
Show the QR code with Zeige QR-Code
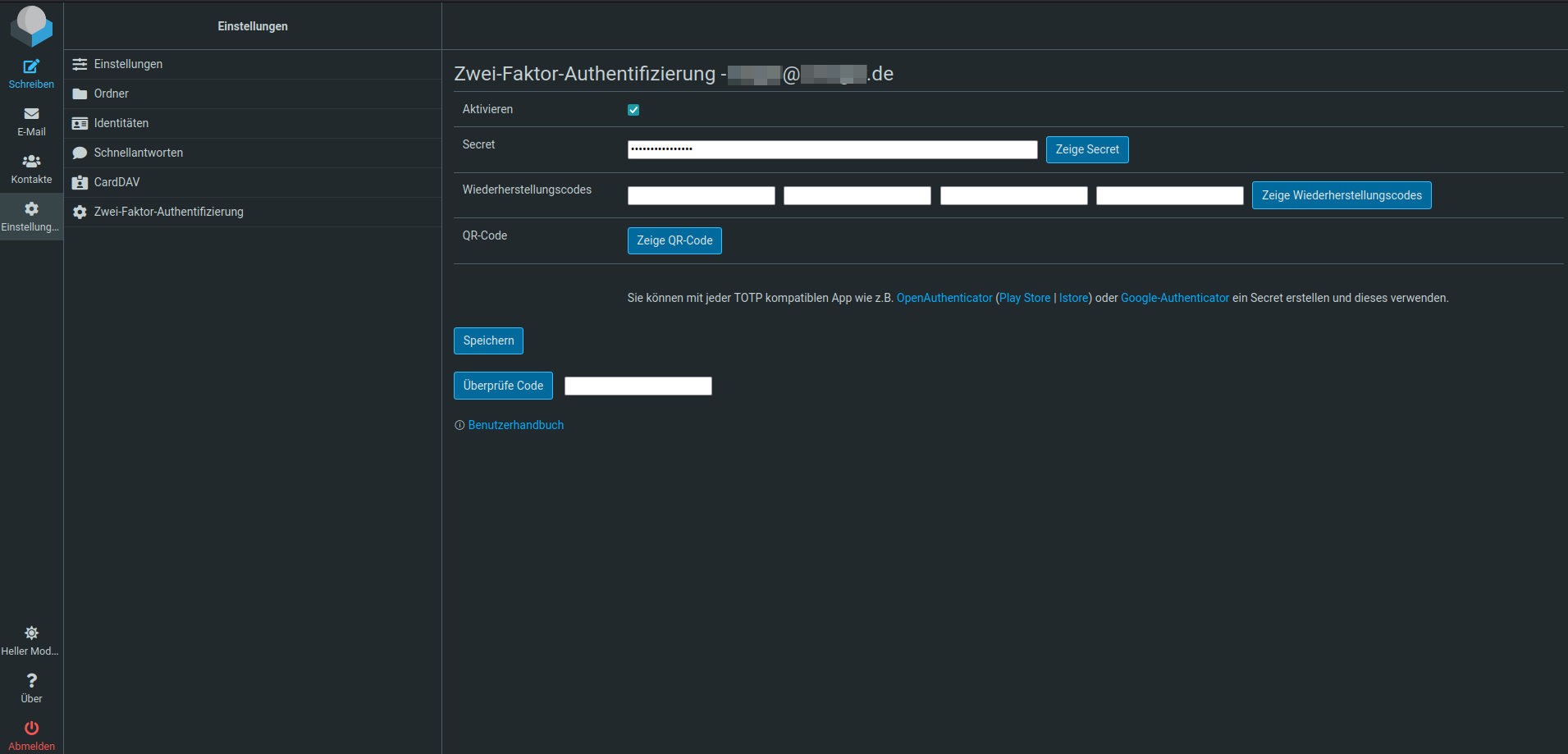click(x=674, y=240)
